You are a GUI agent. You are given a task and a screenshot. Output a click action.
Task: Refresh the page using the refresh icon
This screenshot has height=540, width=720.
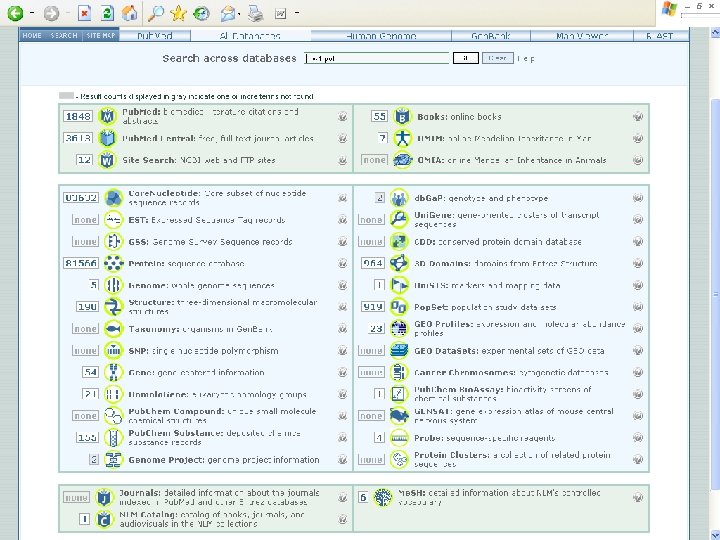point(107,13)
